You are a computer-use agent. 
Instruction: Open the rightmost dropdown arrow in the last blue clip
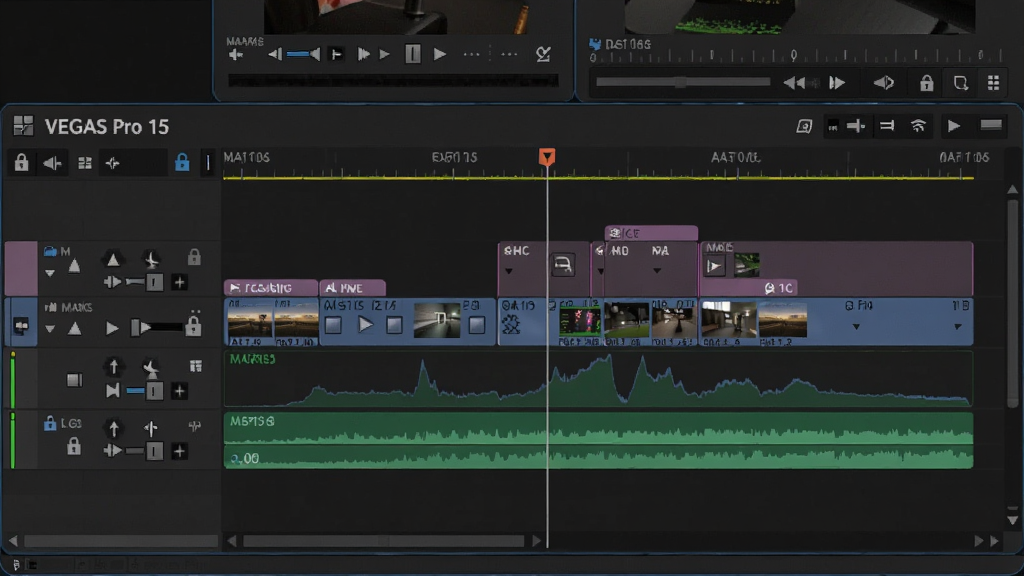(x=957, y=327)
